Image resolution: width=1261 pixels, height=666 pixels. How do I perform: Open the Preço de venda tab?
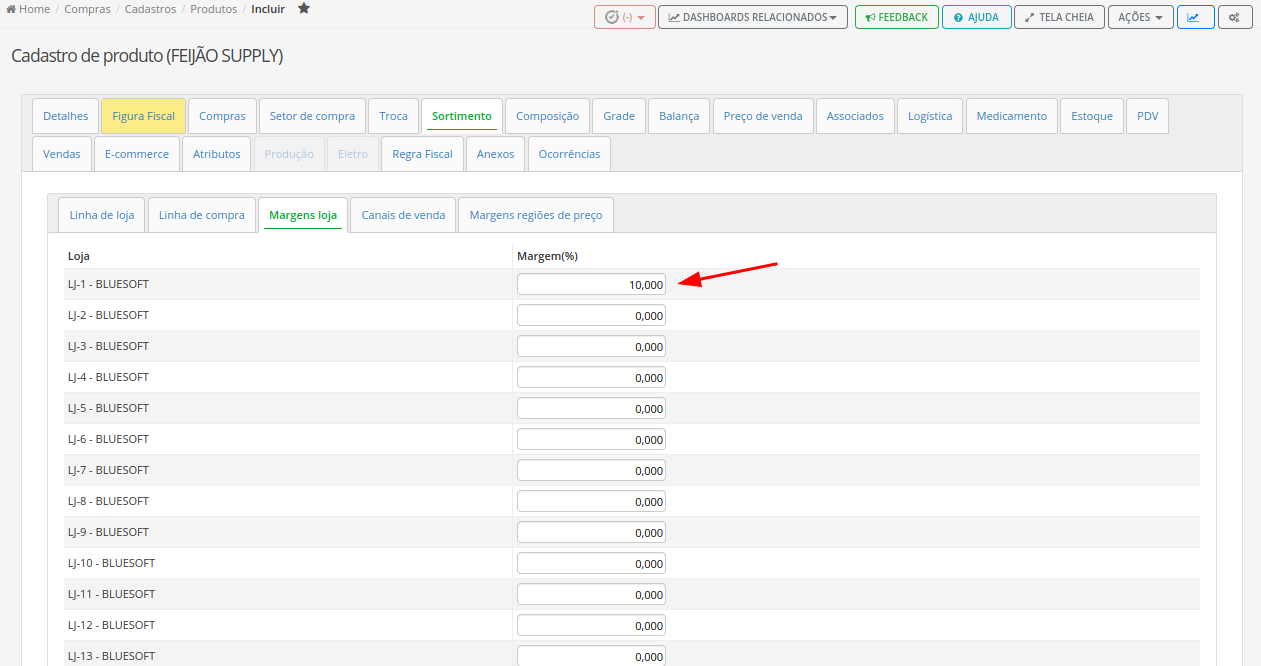coord(762,116)
